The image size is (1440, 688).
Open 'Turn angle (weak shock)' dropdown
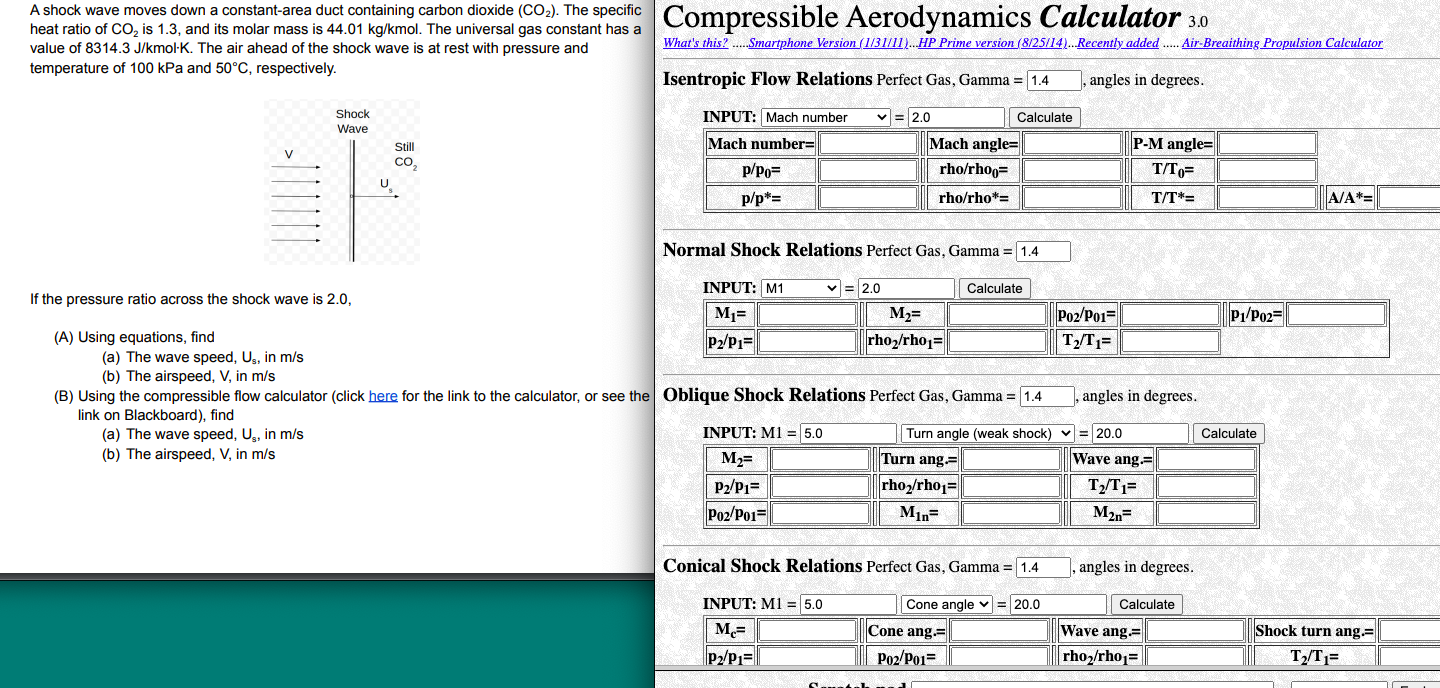(988, 433)
